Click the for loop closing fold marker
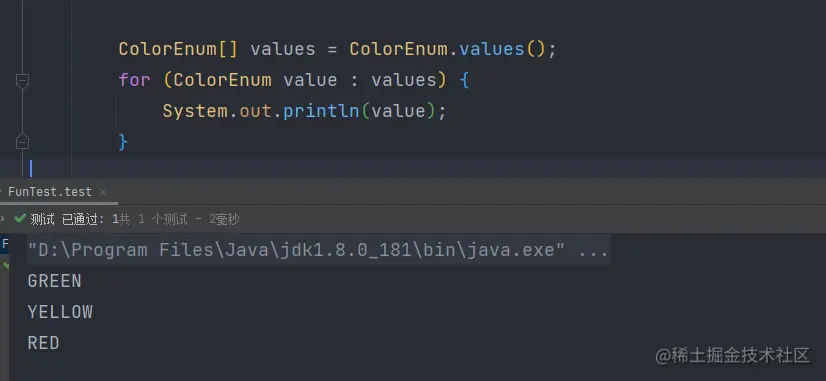 click(x=22, y=141)
